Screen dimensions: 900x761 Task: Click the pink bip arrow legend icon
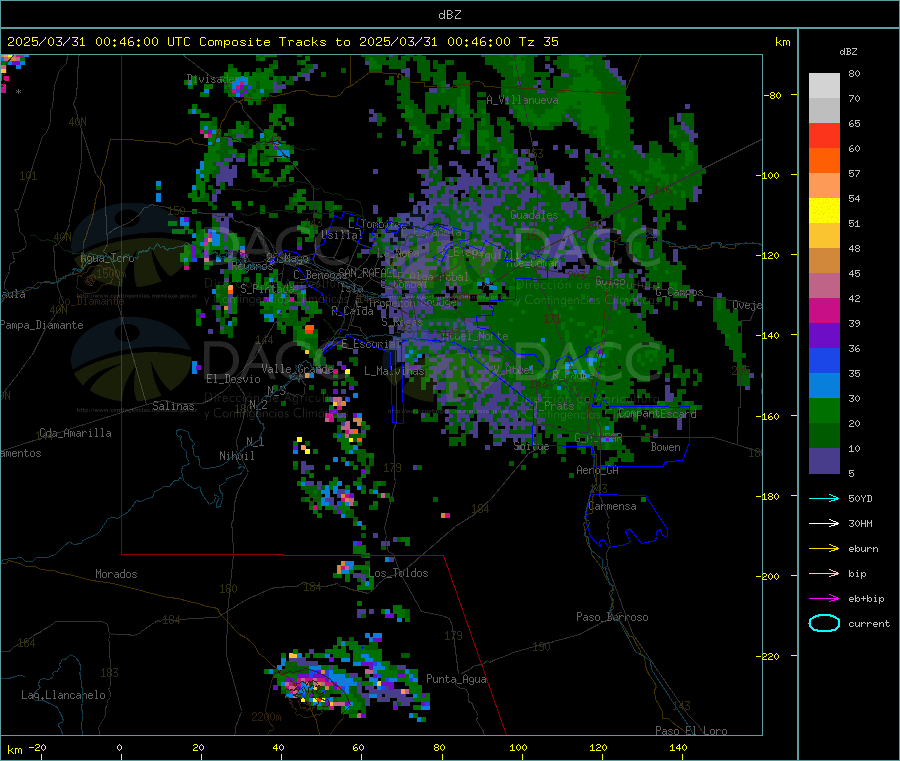point(824,573)
